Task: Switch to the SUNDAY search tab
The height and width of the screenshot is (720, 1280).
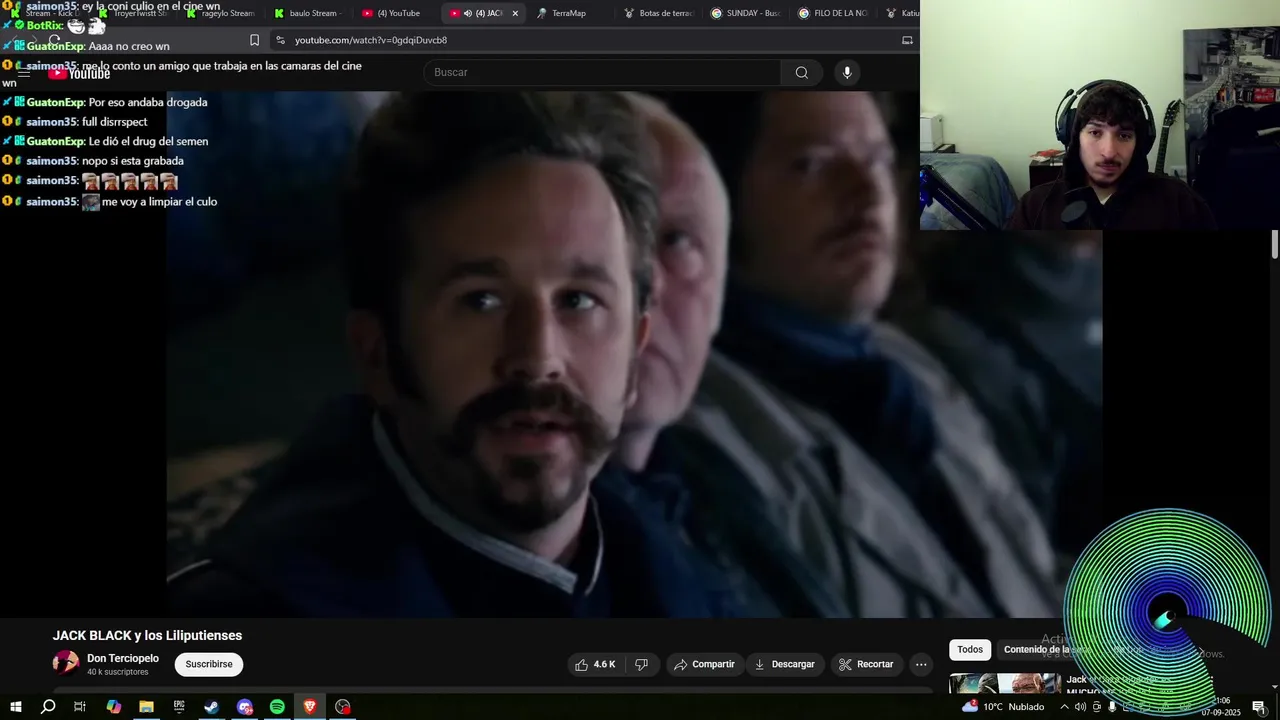Action: [x=745, y=13]
